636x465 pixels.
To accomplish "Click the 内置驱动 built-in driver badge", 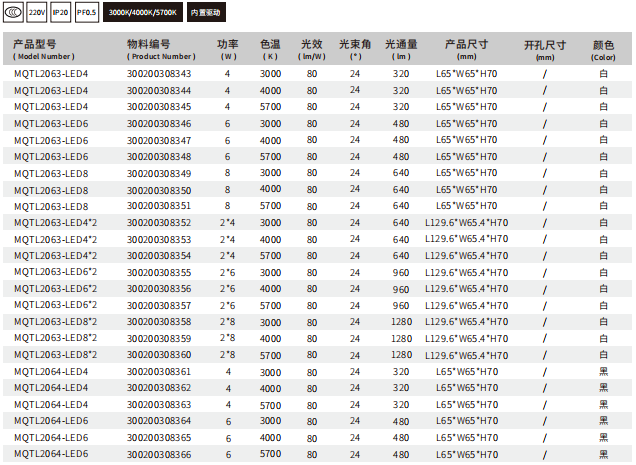I will [x=206, y=12].
